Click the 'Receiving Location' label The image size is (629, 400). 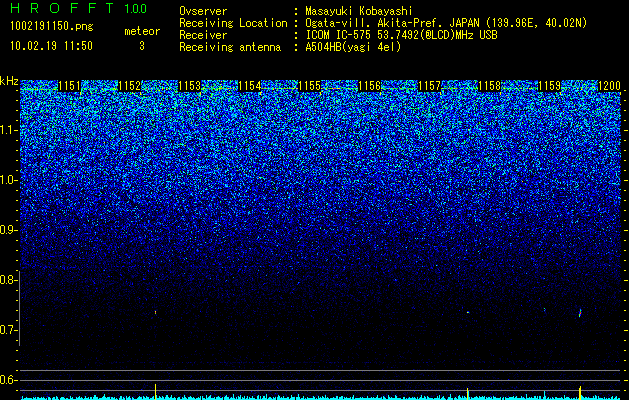233,23
